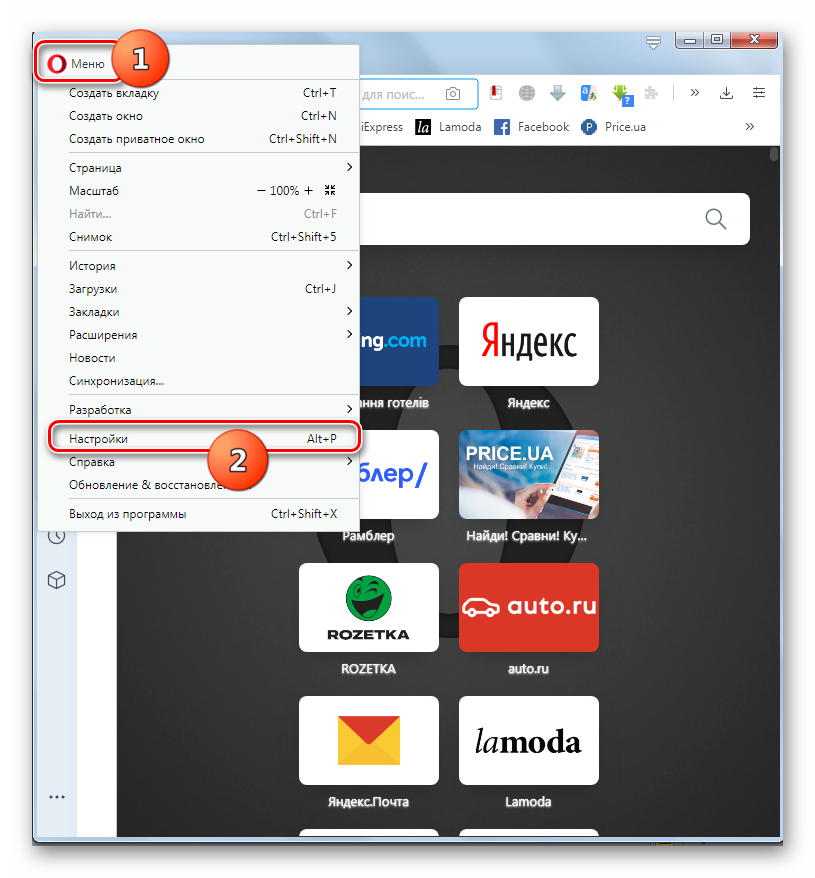This screenshot has width=815, height=878.
Task: Toggle fullscreen icon in Масштаб row
Action: click(x=330, y=190)
